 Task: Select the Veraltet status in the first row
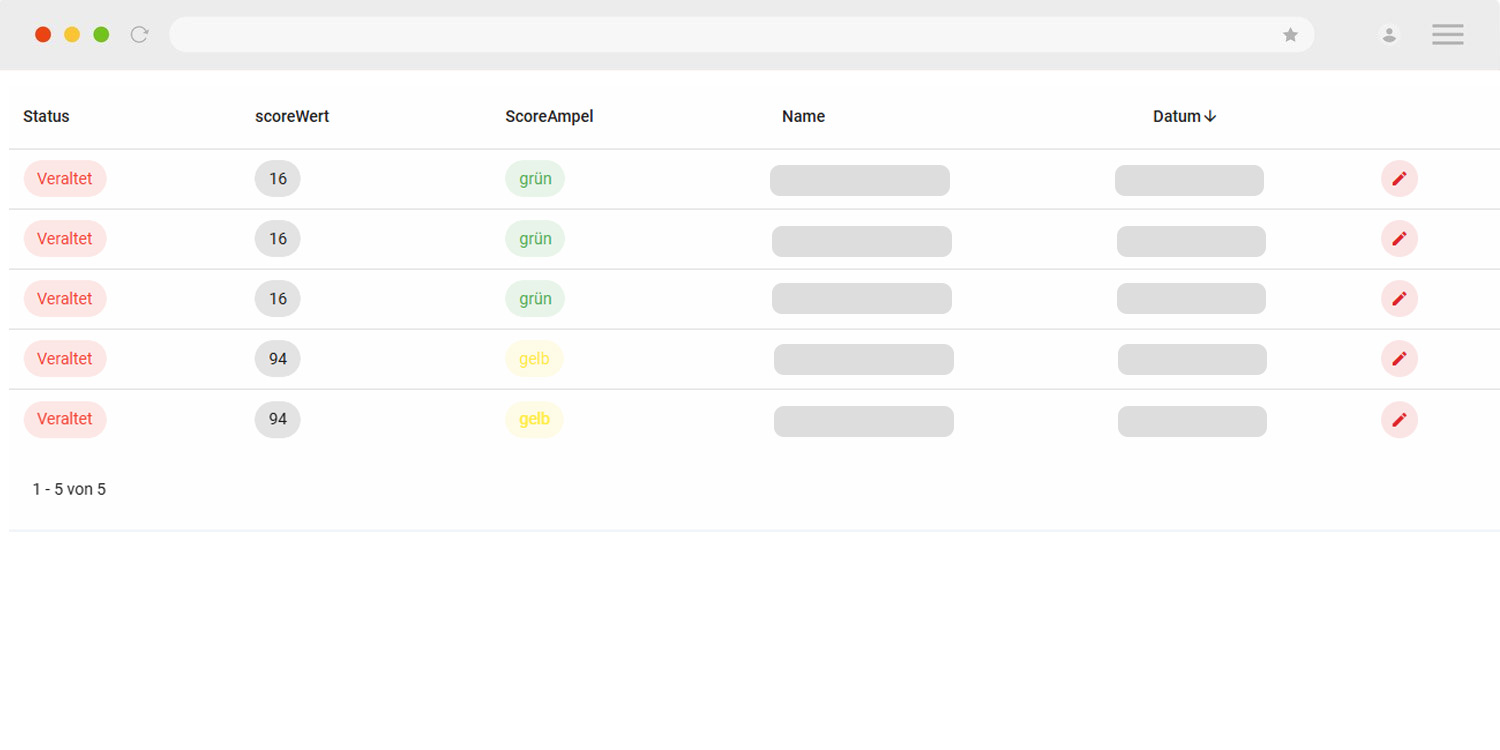pos(65,179)
